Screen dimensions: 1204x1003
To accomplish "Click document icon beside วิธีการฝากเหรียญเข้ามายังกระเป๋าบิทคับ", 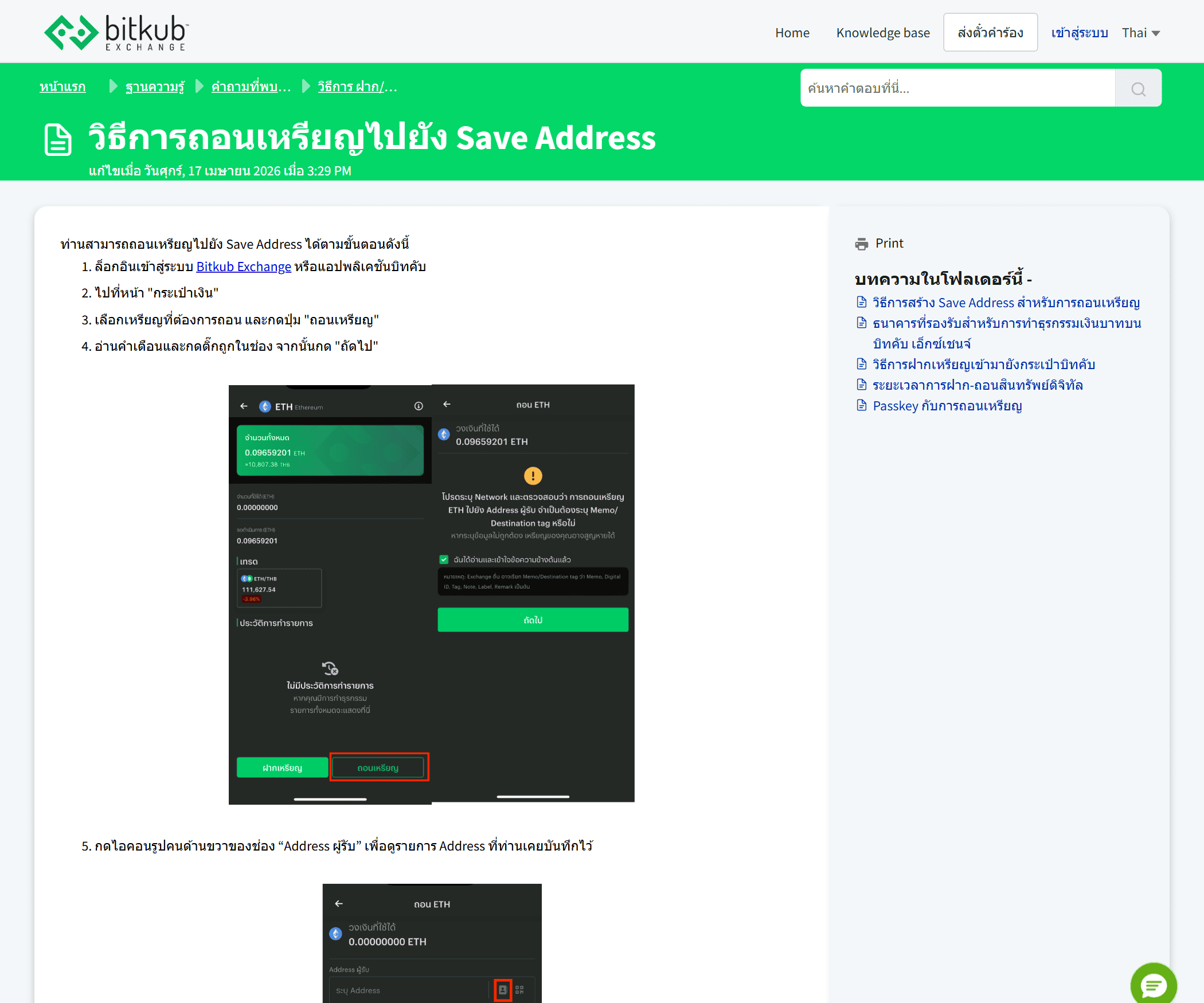I will [x=861, y=364].
